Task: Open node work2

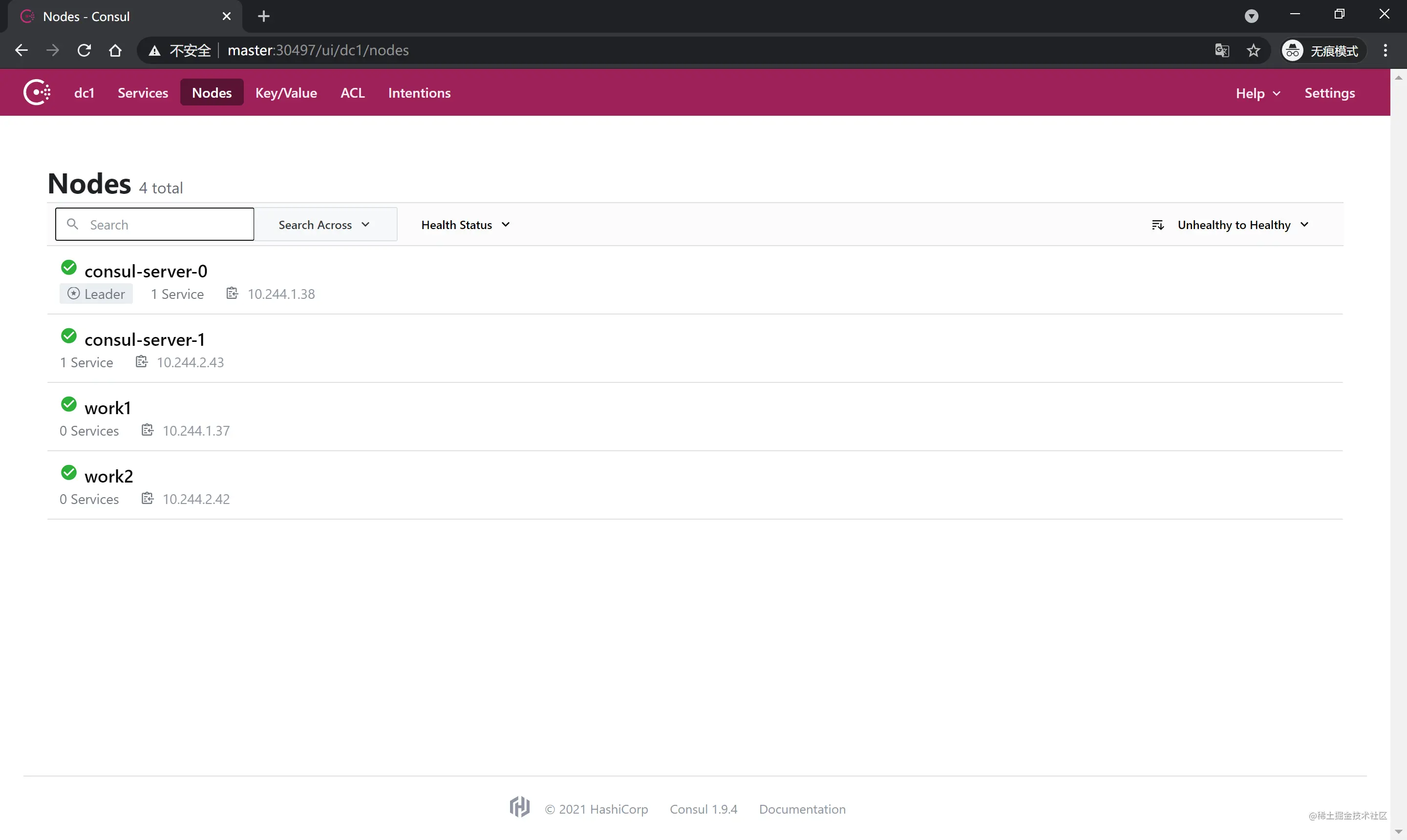Action: [x=109, y=477]
